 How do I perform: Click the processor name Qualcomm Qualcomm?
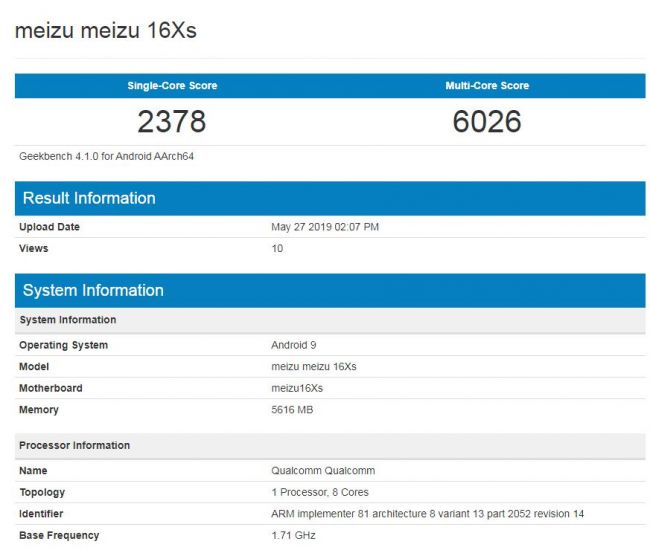coord(322,471)
